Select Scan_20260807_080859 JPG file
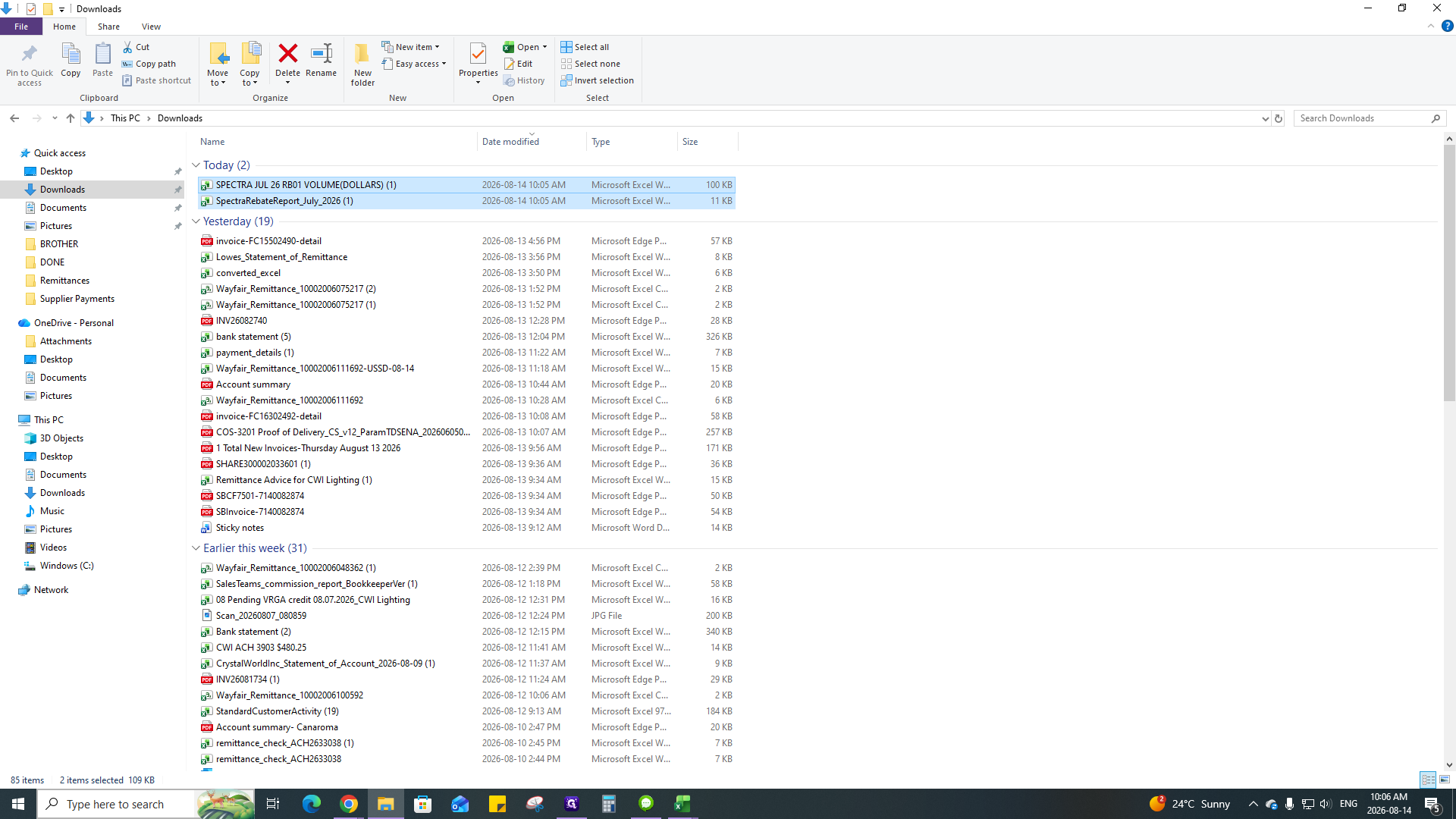The width and height of the screenshot is (1456, 819). [466, 616]
